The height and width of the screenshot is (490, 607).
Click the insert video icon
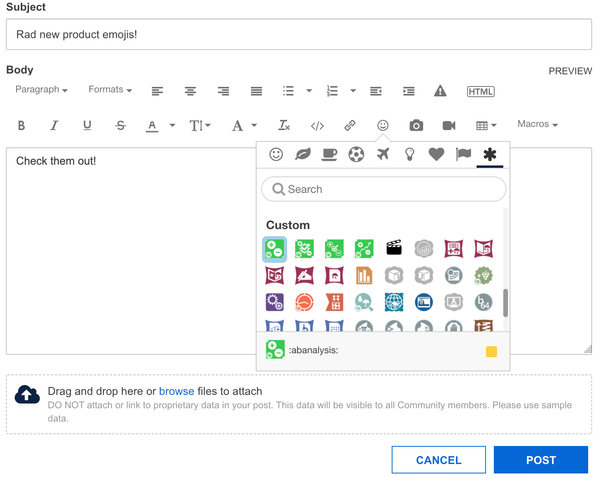tap(449, 125)
